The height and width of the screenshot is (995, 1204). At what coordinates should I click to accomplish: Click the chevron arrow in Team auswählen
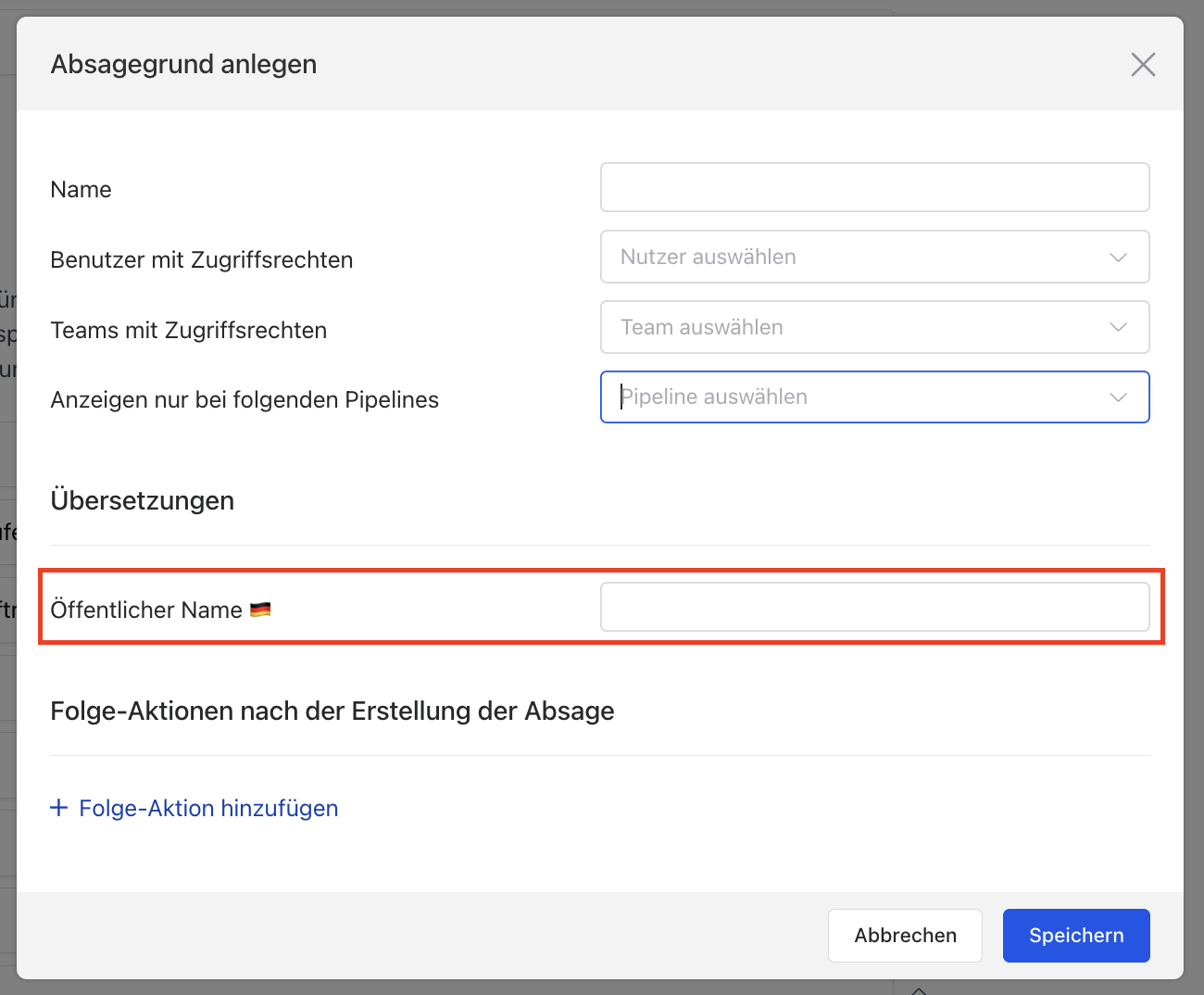pyautogui.click(x=1118, y=328)
